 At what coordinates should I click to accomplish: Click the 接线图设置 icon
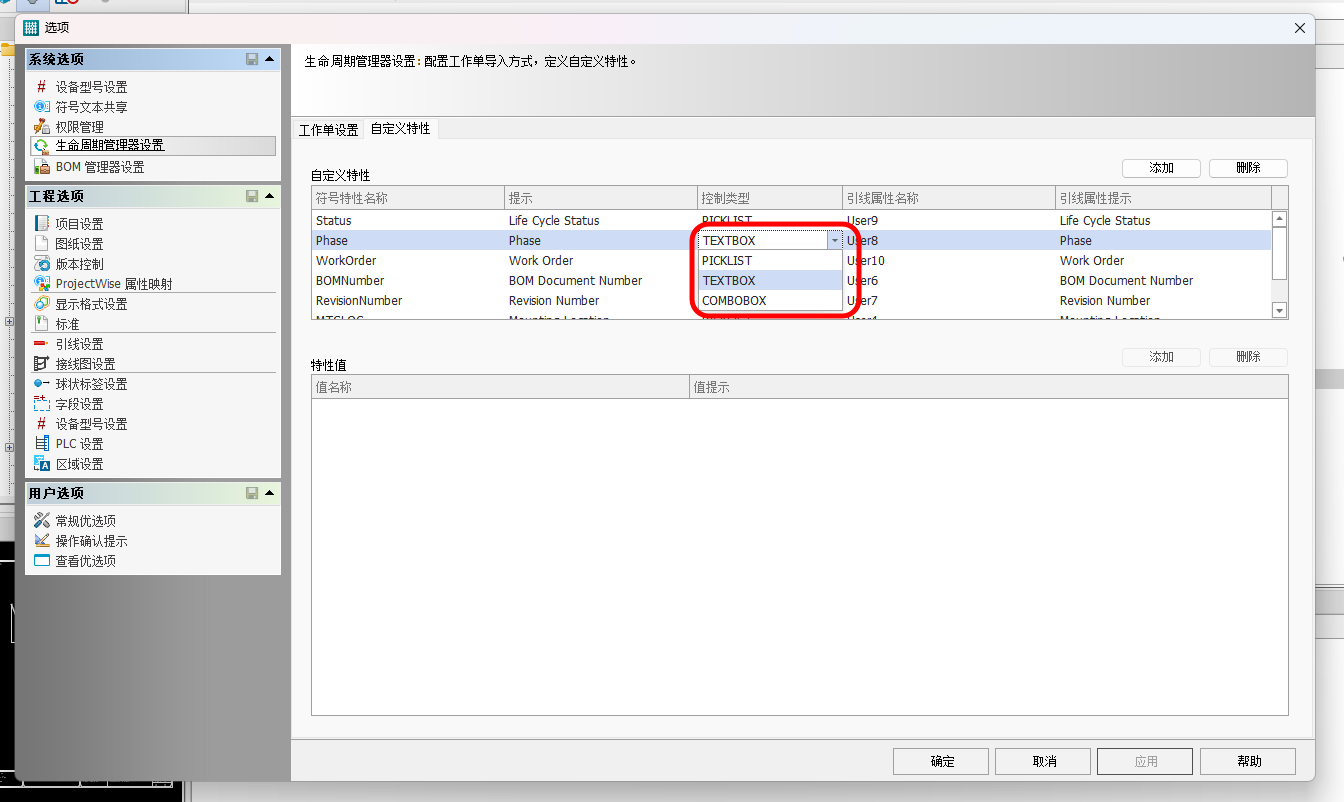pos(41,364)
